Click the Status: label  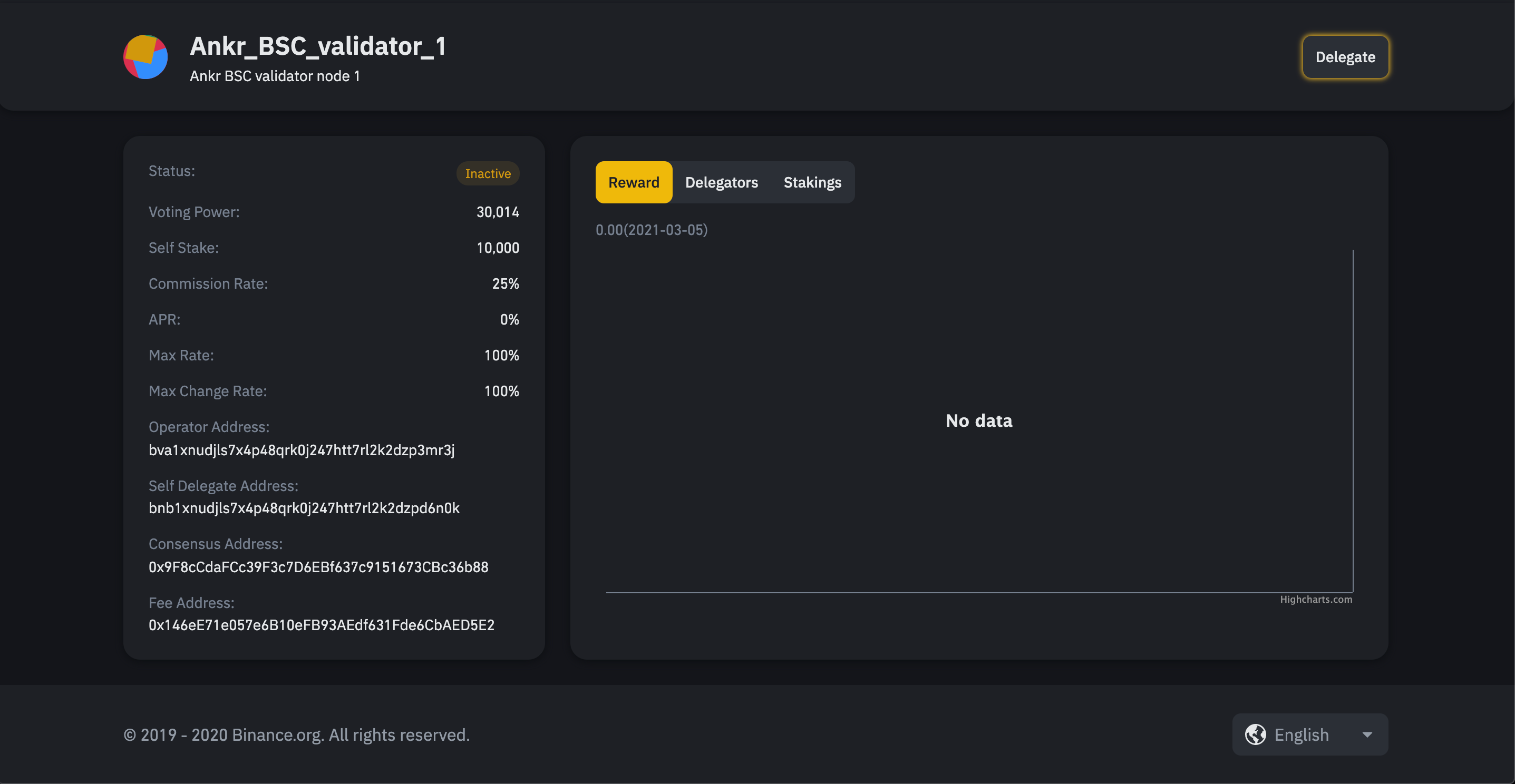(171, 171)
